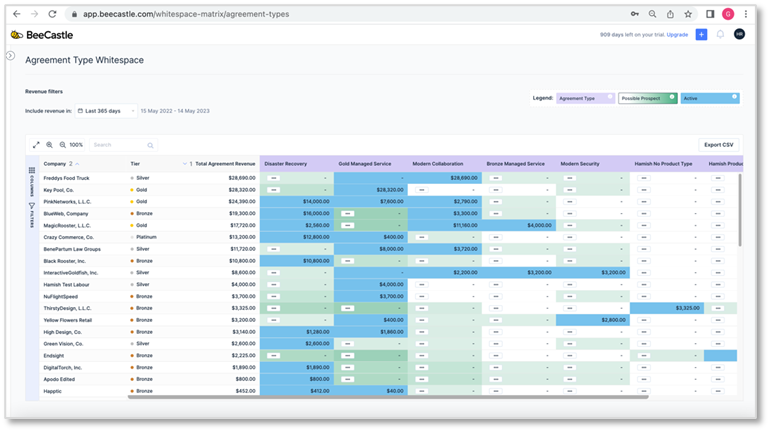Open the Chrome three-dot menu

(x=745, y=14)
